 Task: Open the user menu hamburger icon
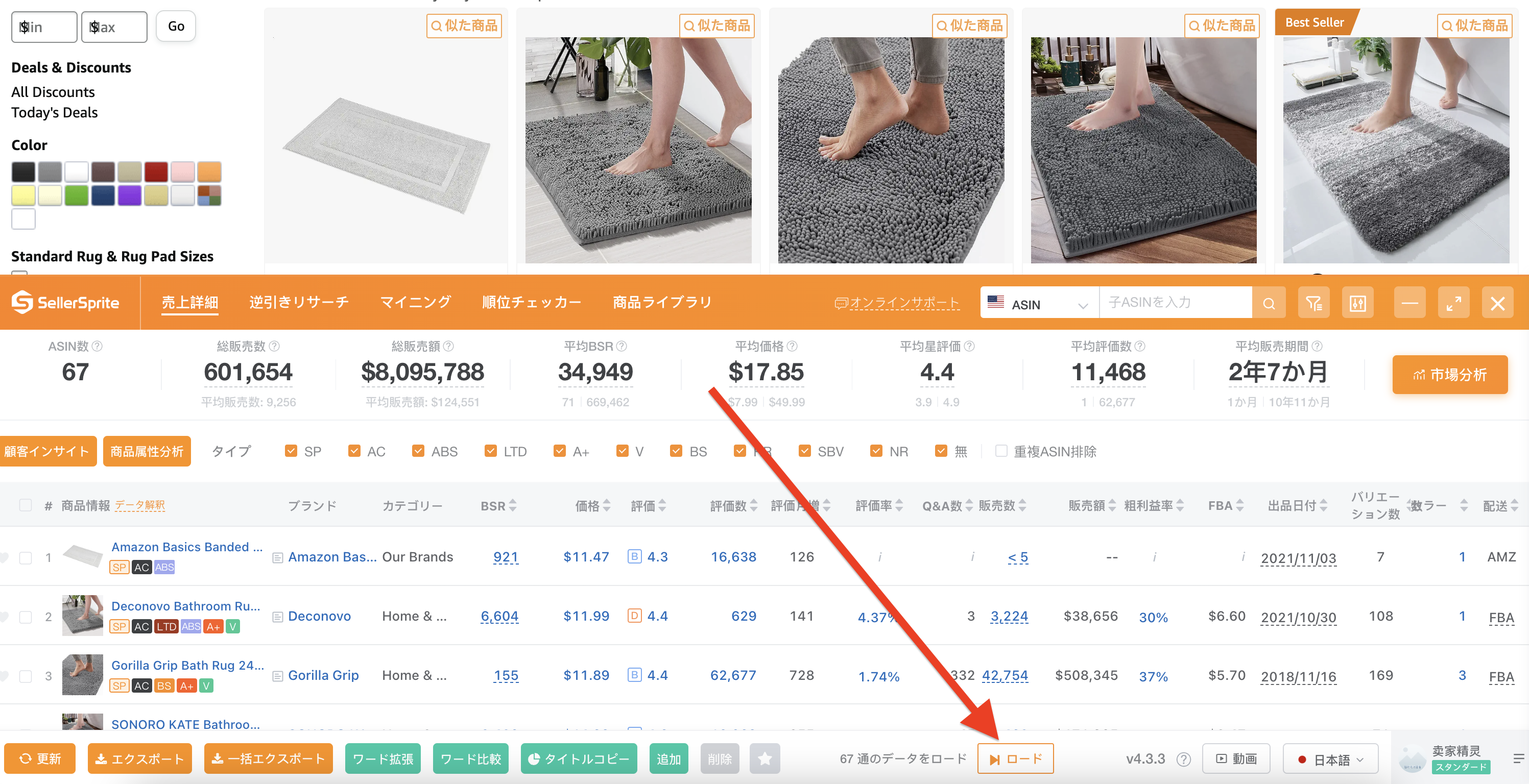coord(1518,758)
